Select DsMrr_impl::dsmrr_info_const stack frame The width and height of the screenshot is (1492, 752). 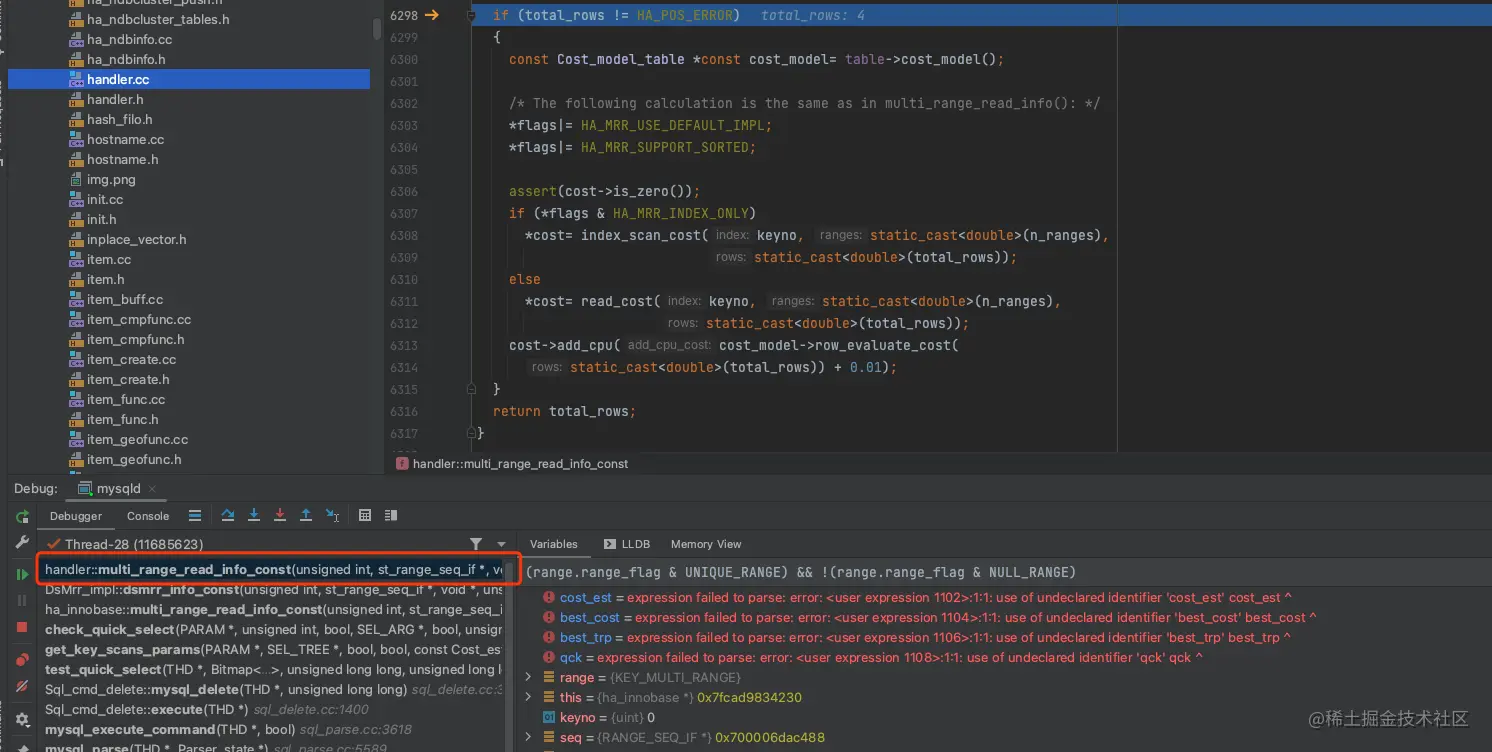(x=273, y=590)
